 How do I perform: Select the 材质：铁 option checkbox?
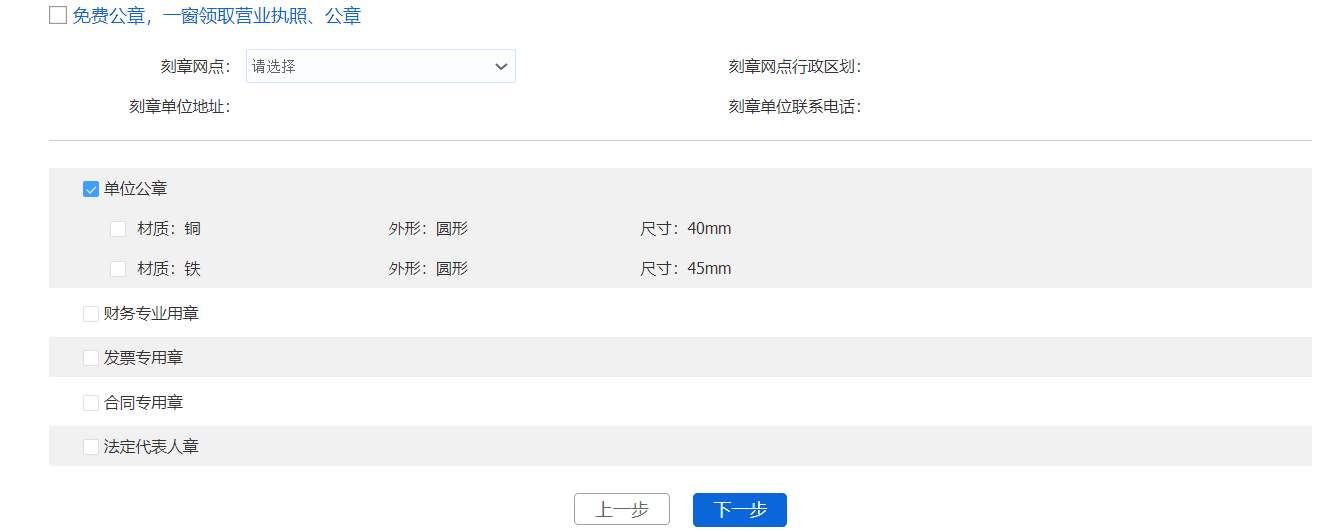(118, 269)
